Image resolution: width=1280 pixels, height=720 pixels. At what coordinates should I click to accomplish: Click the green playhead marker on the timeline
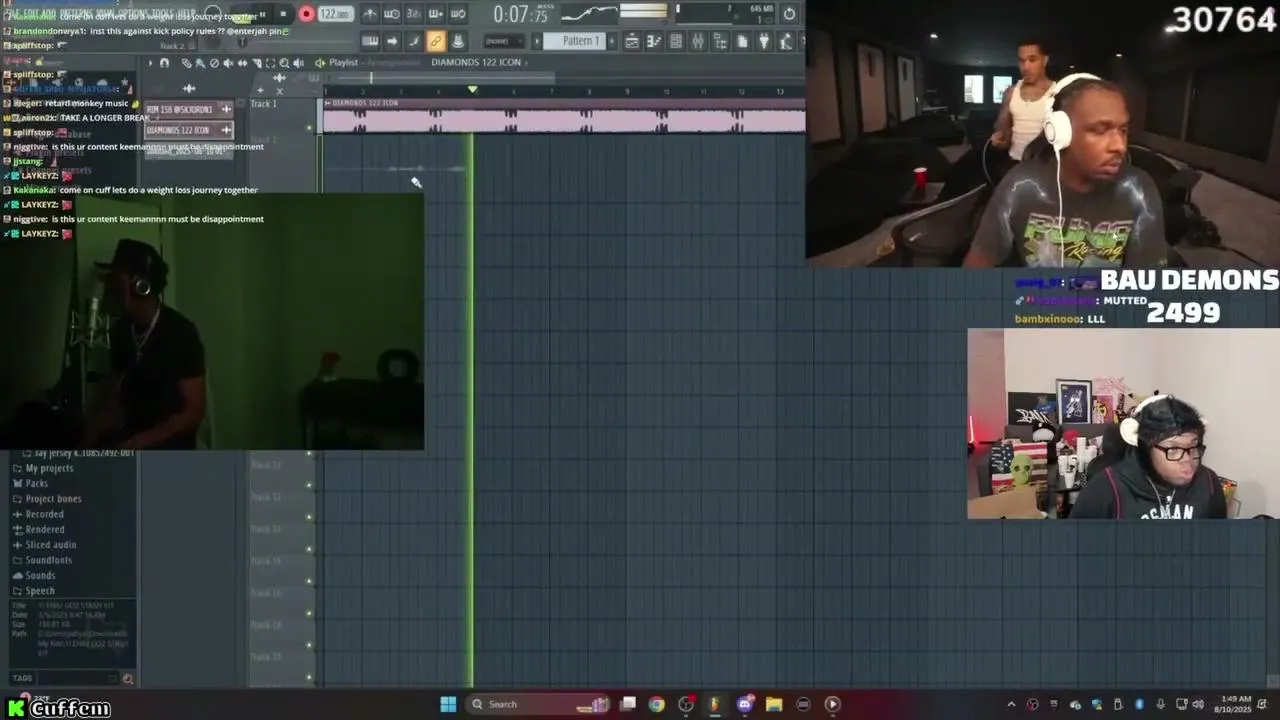click(x=472, y=90)
